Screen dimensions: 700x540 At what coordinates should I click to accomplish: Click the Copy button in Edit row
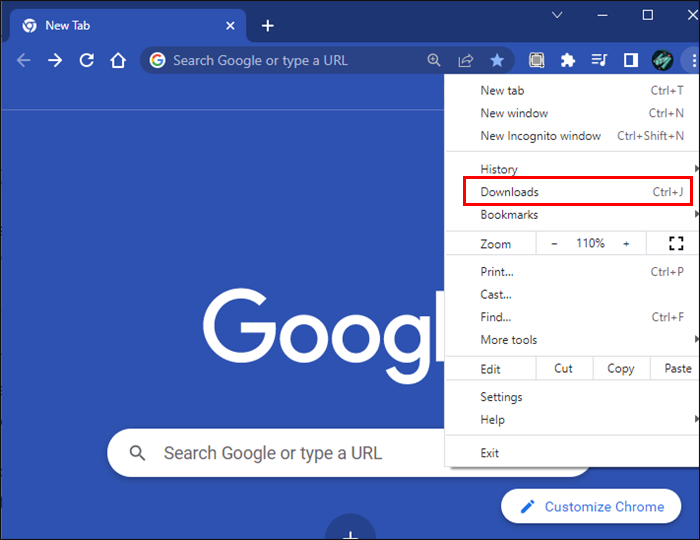(x=621, y=368)
